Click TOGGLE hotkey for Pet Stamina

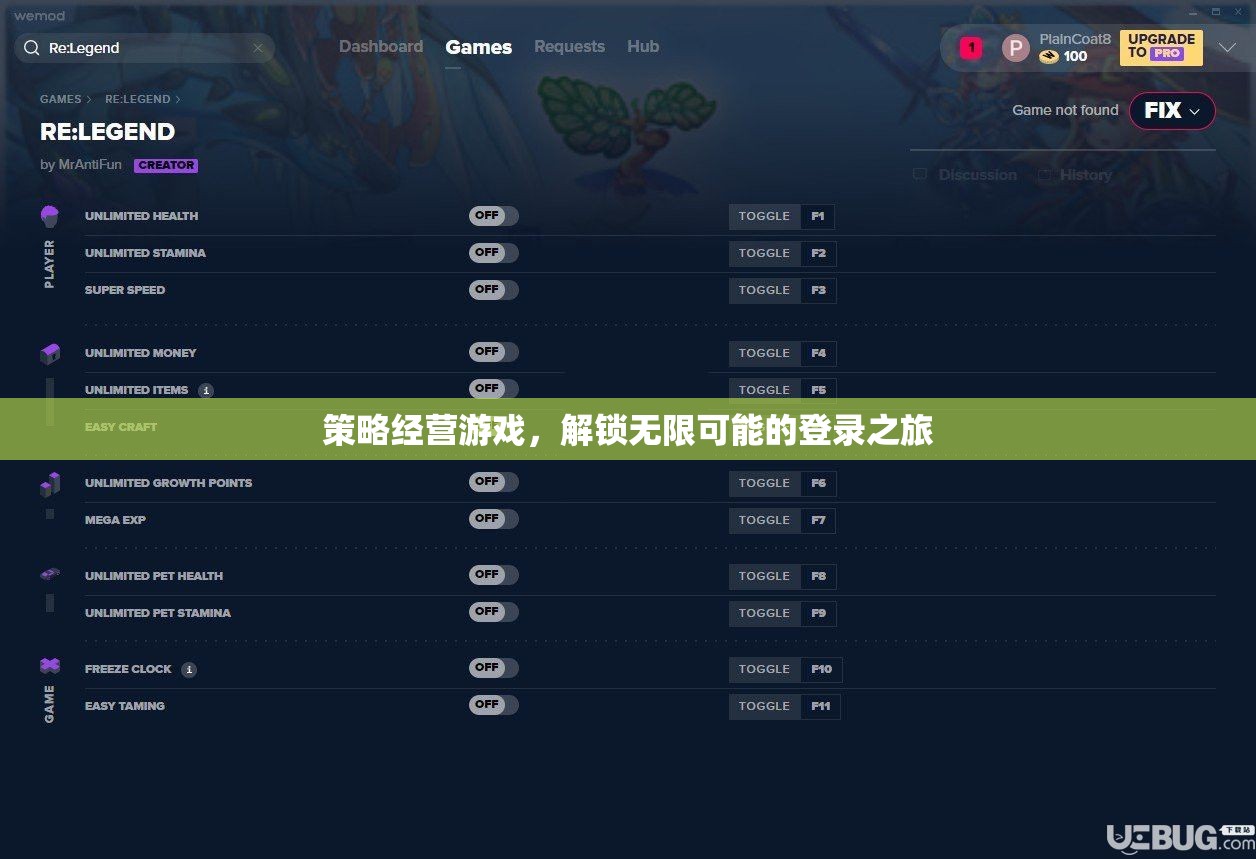tap(764, 613)
